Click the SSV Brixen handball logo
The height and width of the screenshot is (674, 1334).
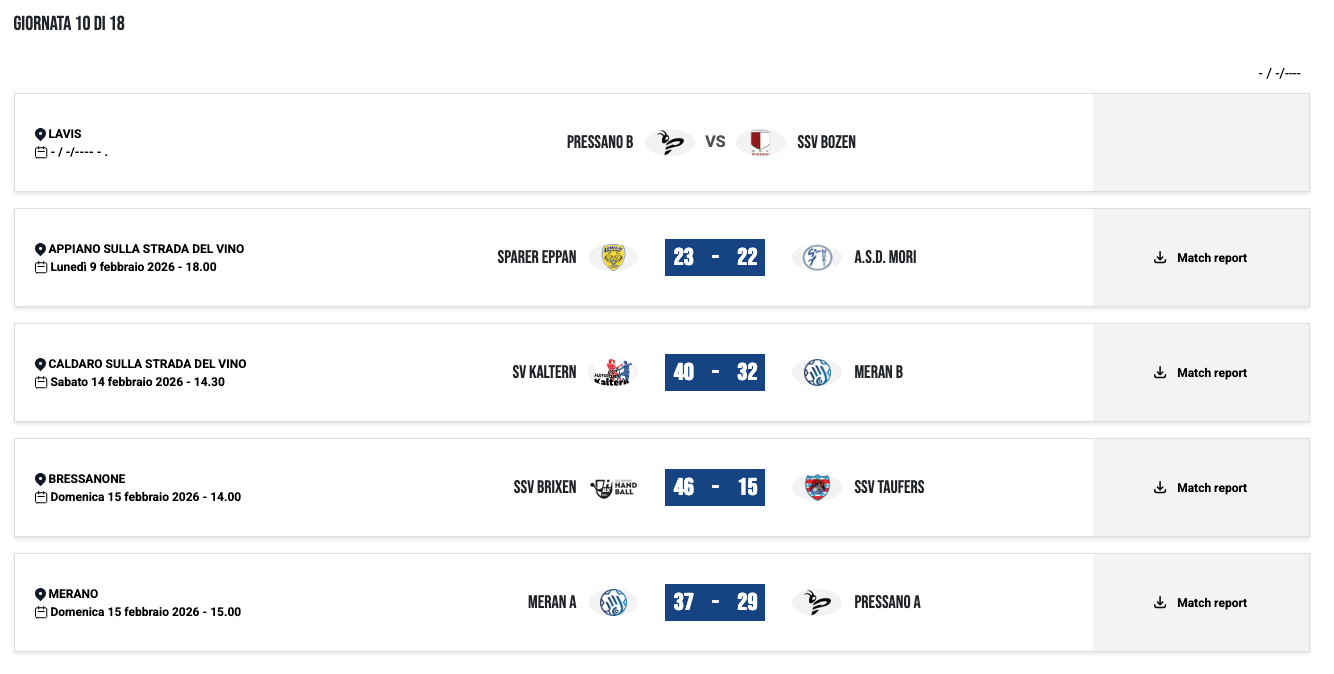[613, 487]
